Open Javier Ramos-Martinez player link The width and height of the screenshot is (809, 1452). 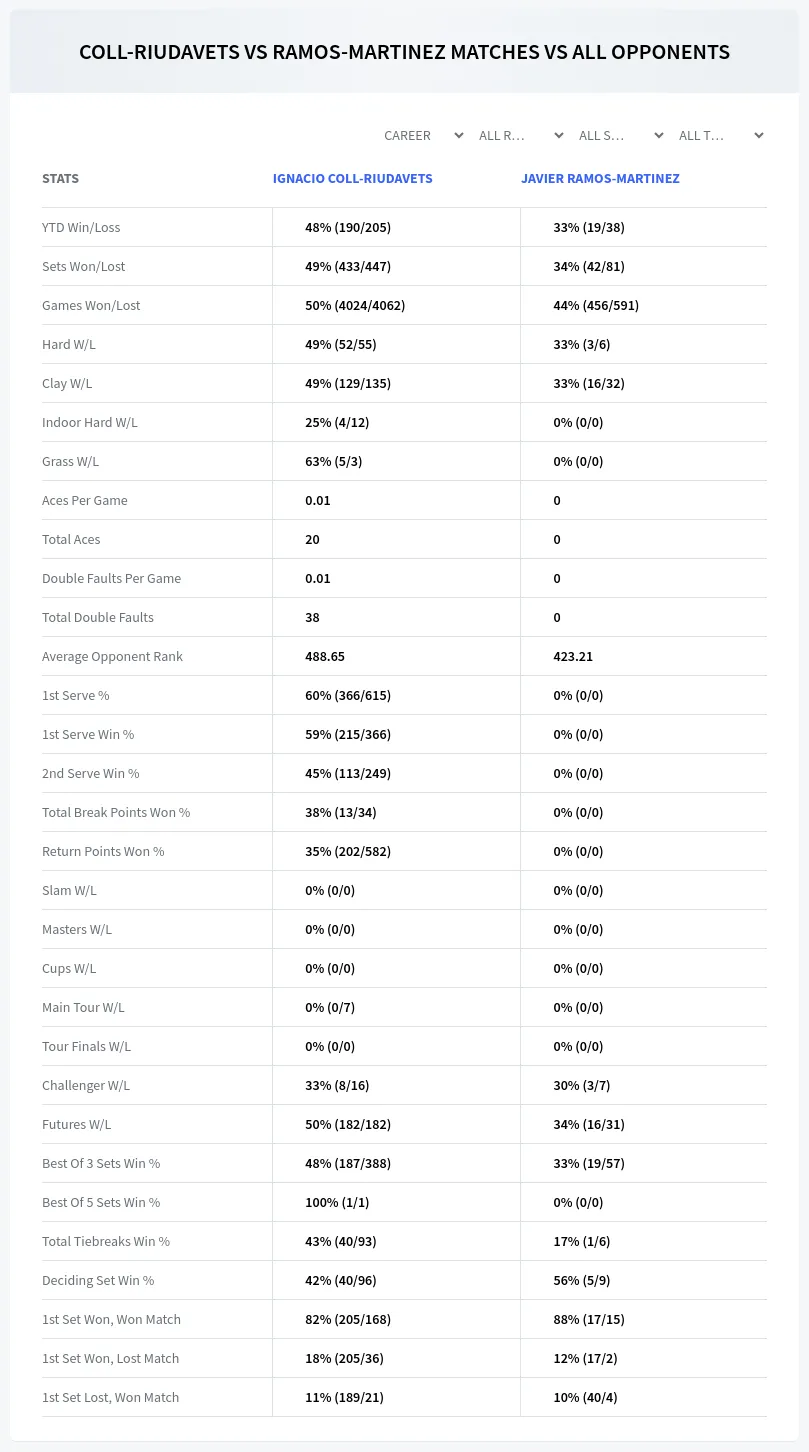[x=600, y=178]
